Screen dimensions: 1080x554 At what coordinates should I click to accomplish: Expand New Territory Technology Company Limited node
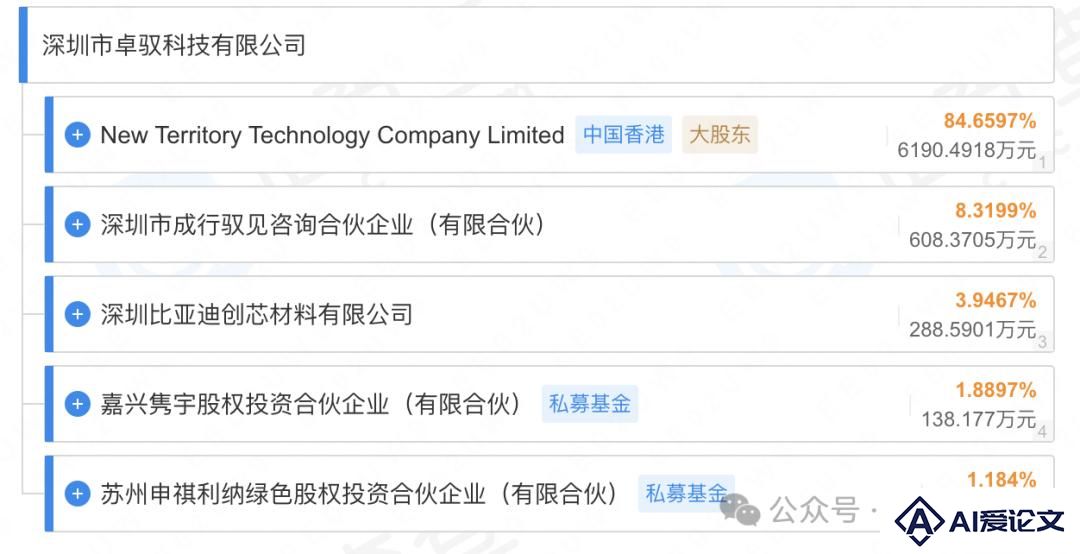pyautogui.click(x=77, y=134)
